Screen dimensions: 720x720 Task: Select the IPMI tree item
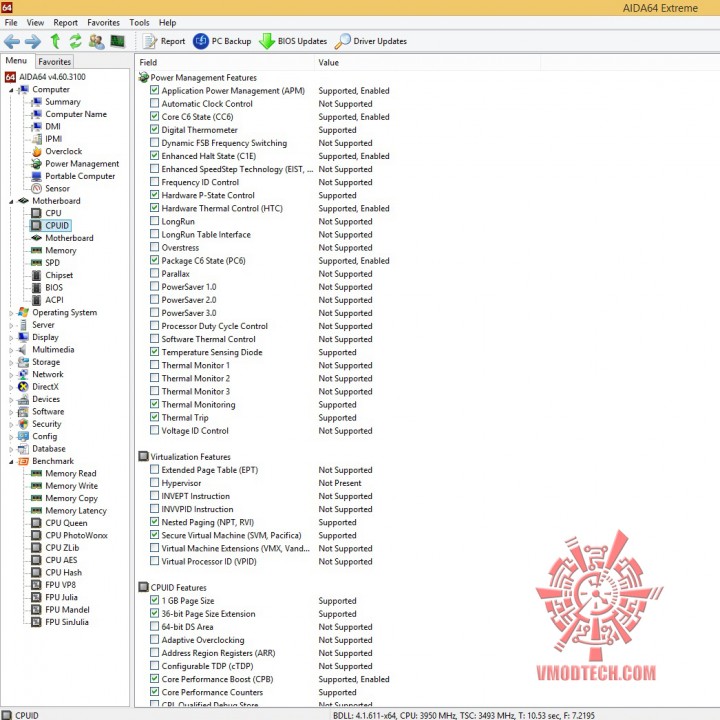point(46,139)
